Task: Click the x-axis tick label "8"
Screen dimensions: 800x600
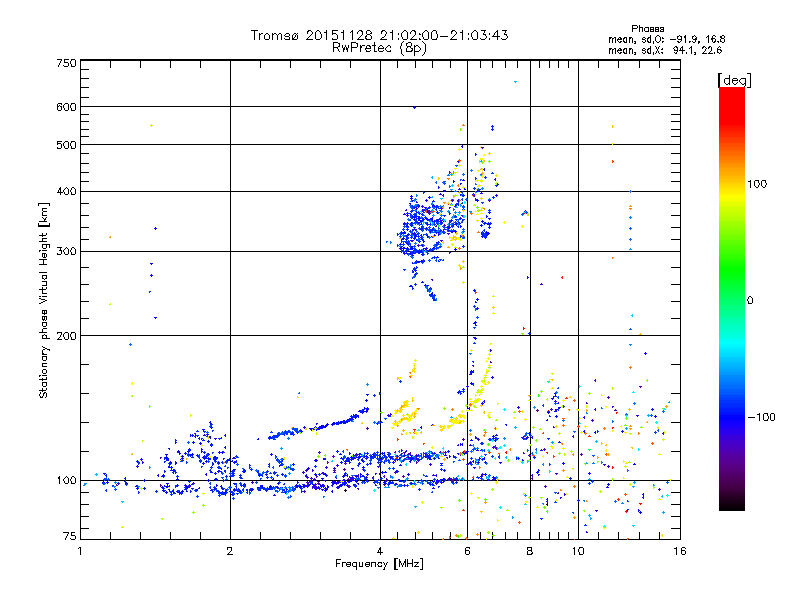Action: coord(530,551)
